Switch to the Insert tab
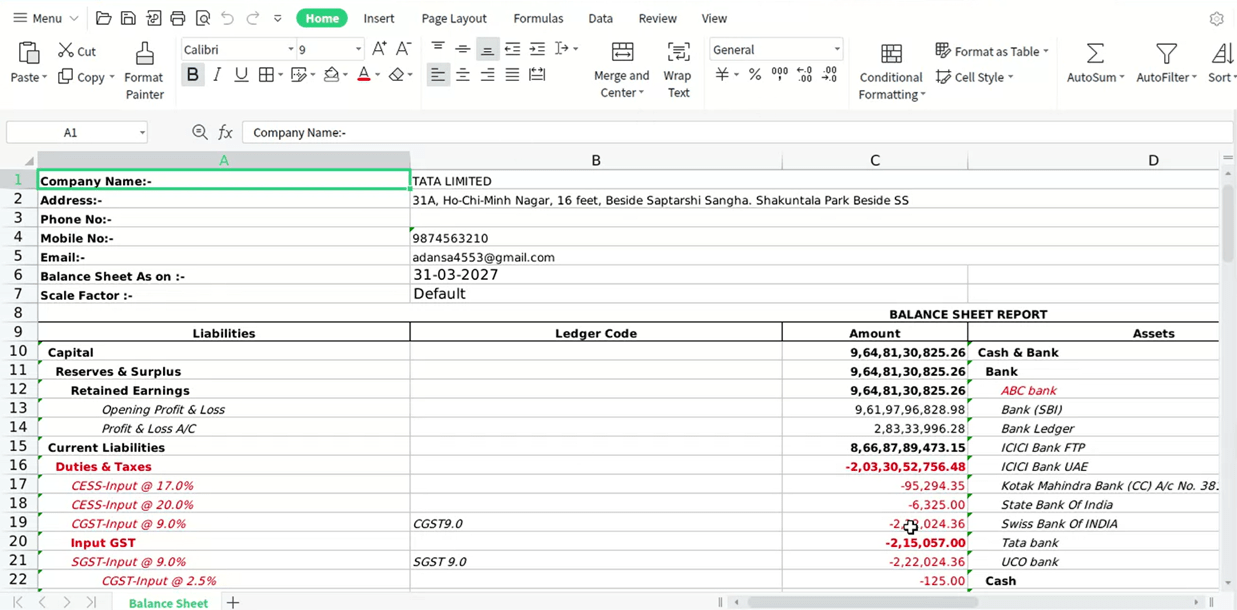 (379, 18)
